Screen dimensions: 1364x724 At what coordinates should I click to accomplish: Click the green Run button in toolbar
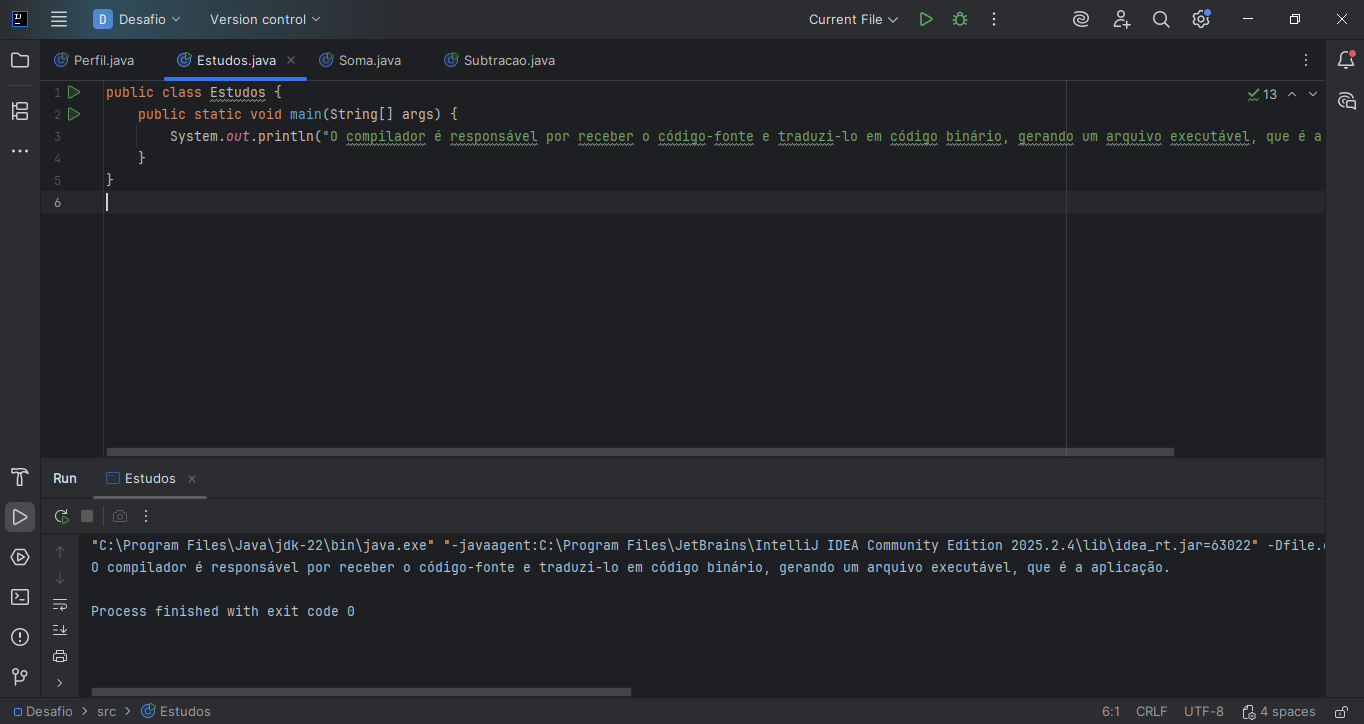coord(926,19)
